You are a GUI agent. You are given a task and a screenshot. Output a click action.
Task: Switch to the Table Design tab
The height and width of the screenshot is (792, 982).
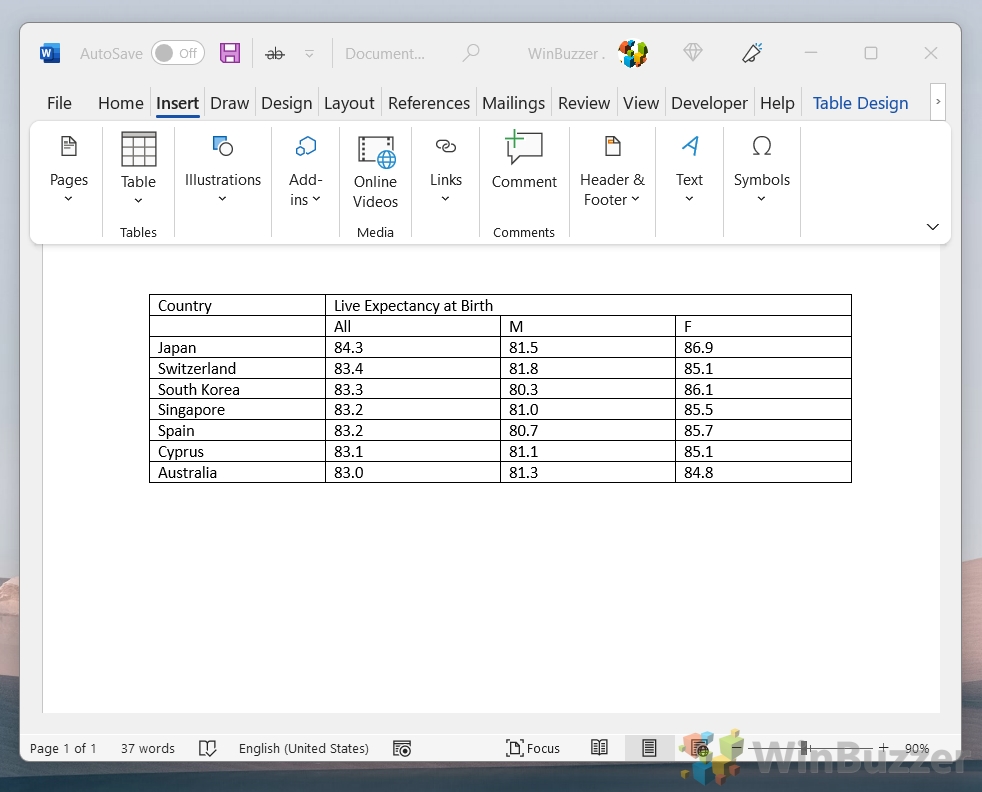860,103
